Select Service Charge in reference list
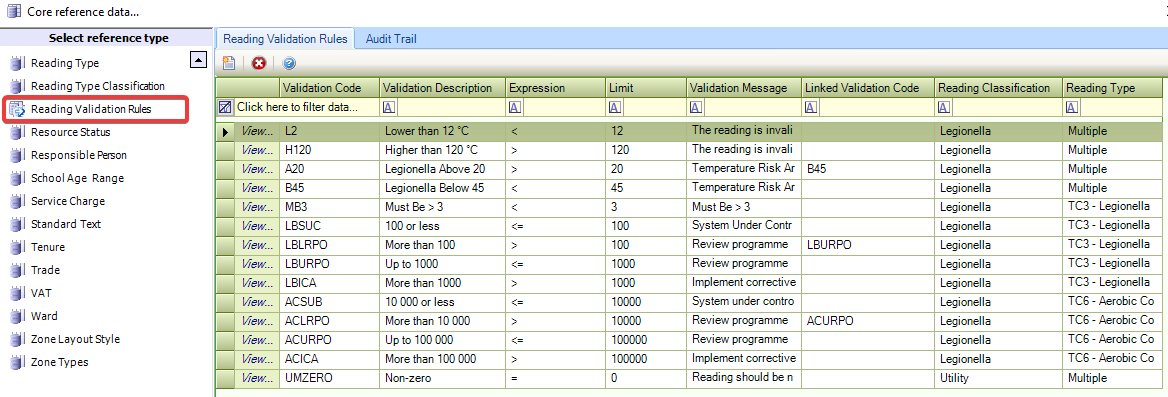The height and width of the screenshot is (397, 1168). click(x=68, y=201)
